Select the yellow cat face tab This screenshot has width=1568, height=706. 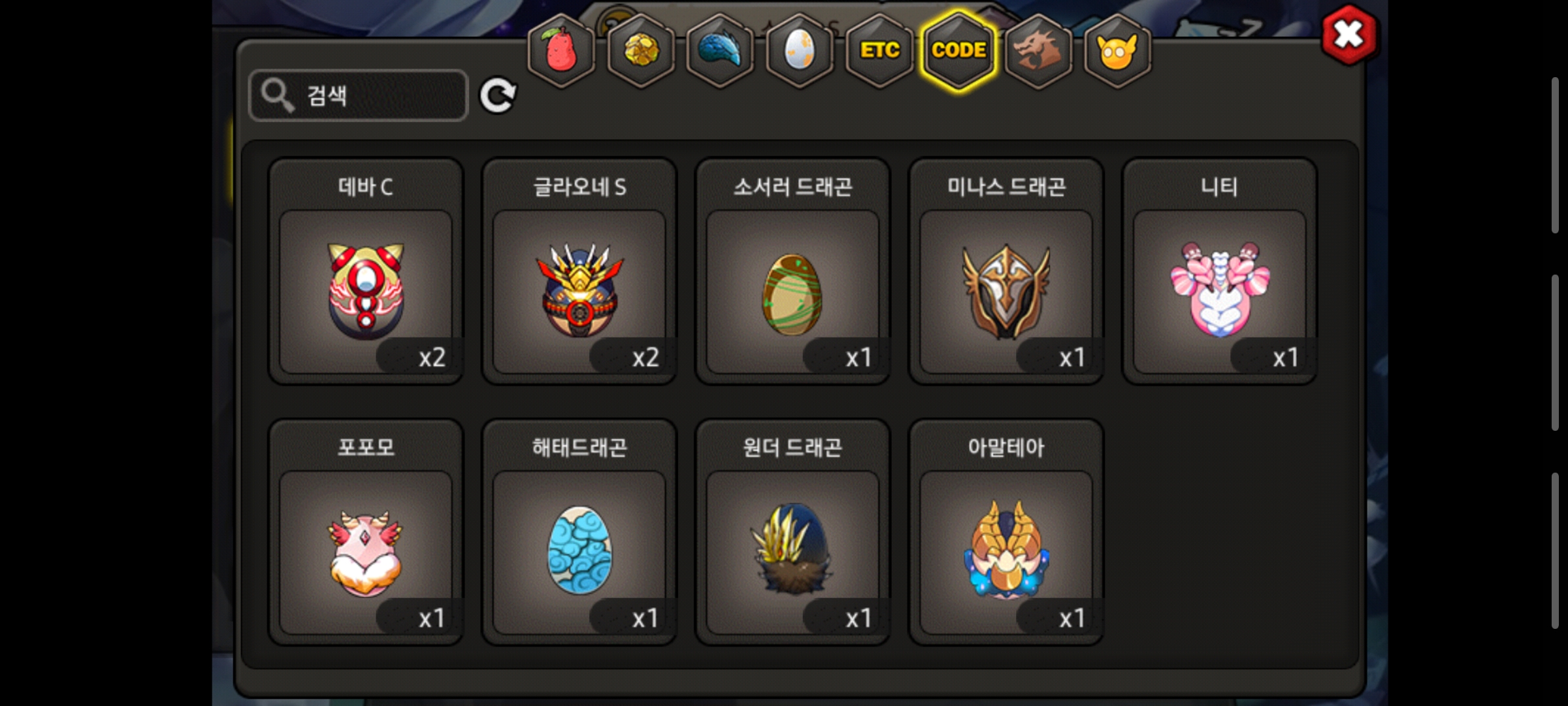click(1117, 50)
